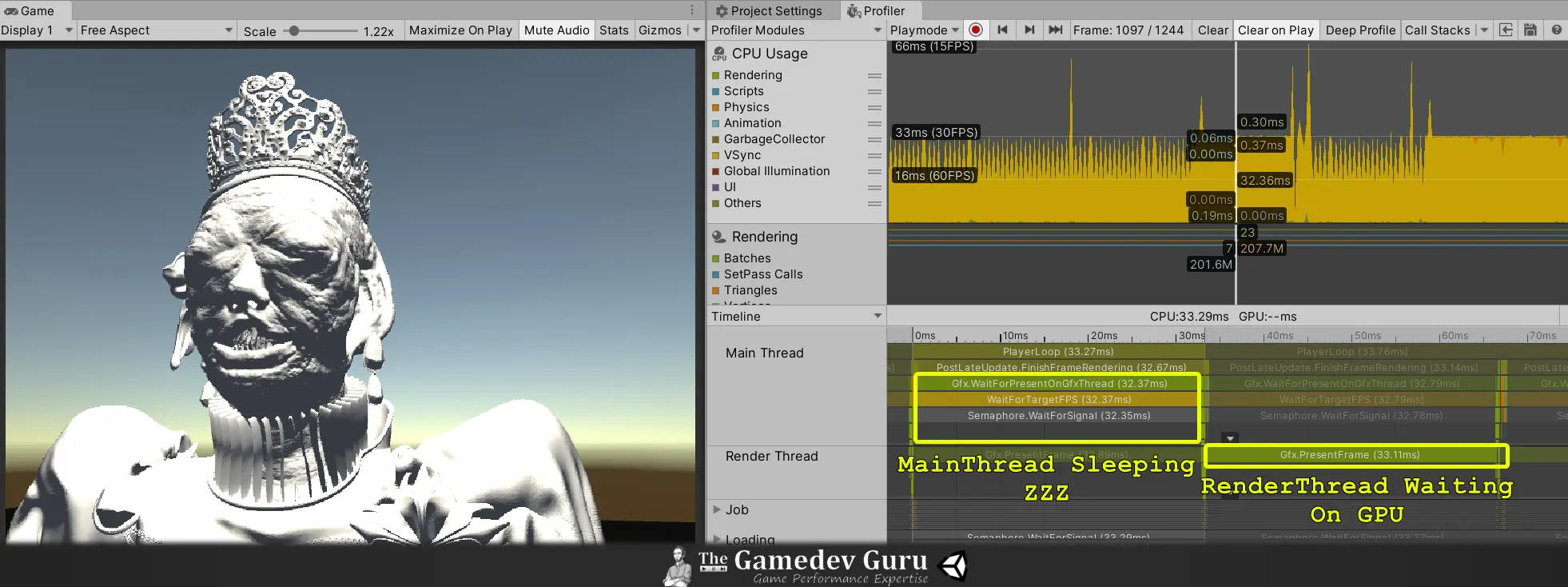The width and height of the screenshot is (1568, 587).
Task: Click the VSync row reorder handle
Action: [x=874, y=155]
